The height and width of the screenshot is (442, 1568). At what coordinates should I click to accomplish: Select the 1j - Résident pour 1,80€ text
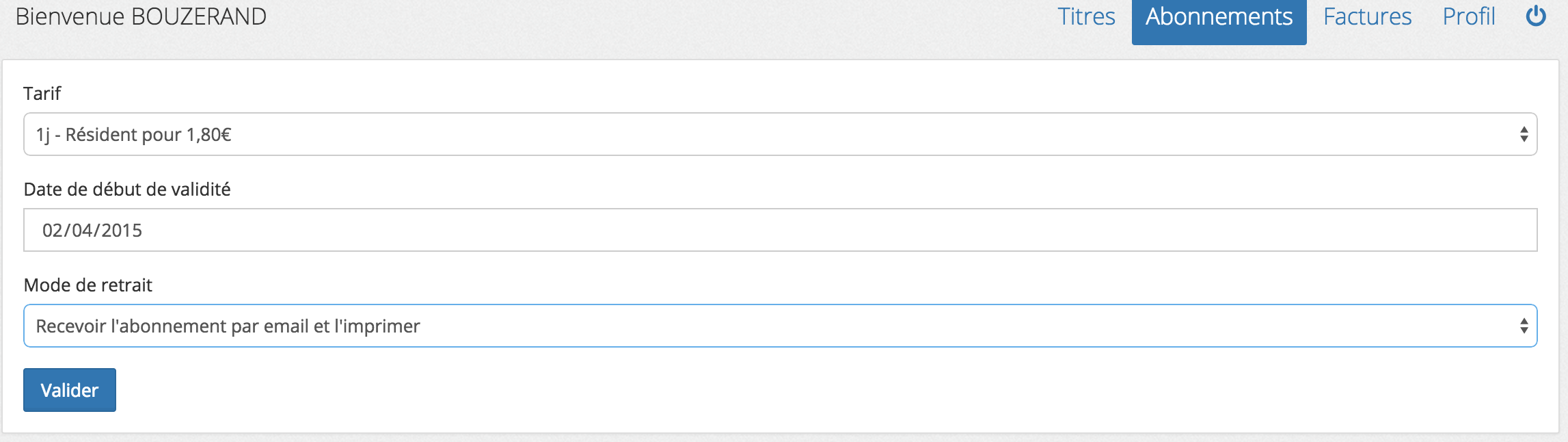pos(133,135)
